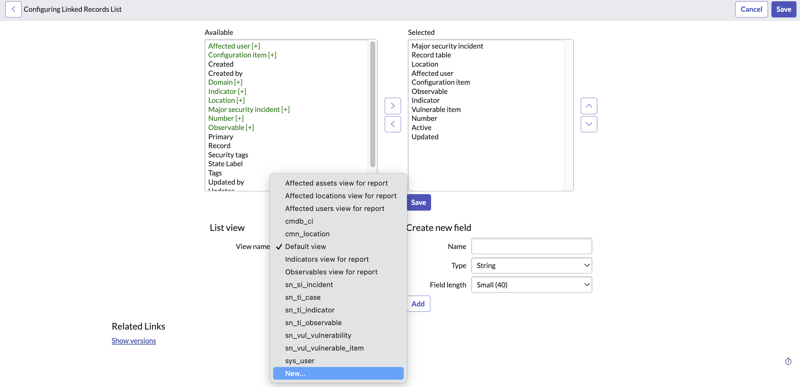Click Save below the Selected list

pos(418,202)
